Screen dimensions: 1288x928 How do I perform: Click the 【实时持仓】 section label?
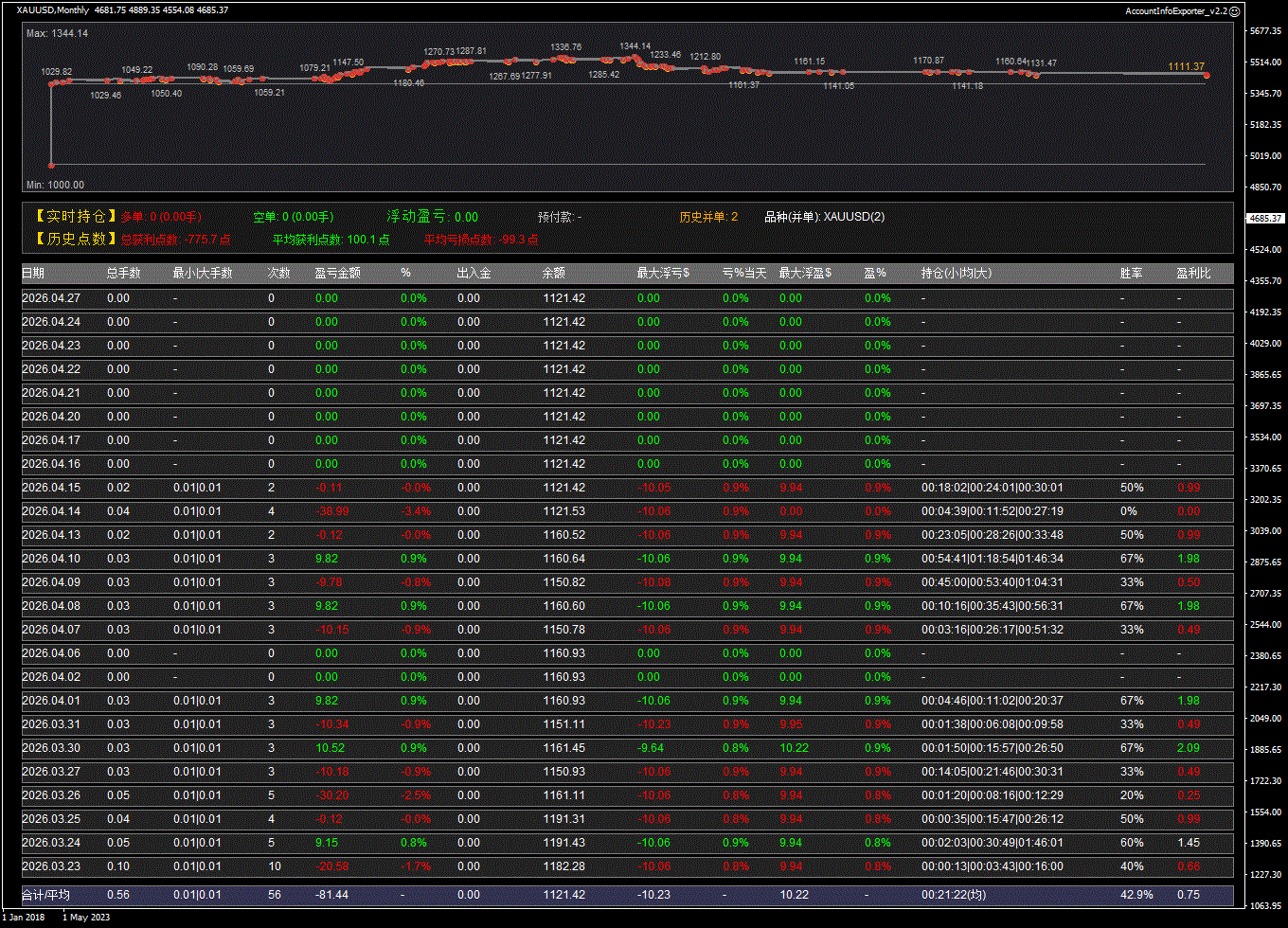click(x=76, y=217)
